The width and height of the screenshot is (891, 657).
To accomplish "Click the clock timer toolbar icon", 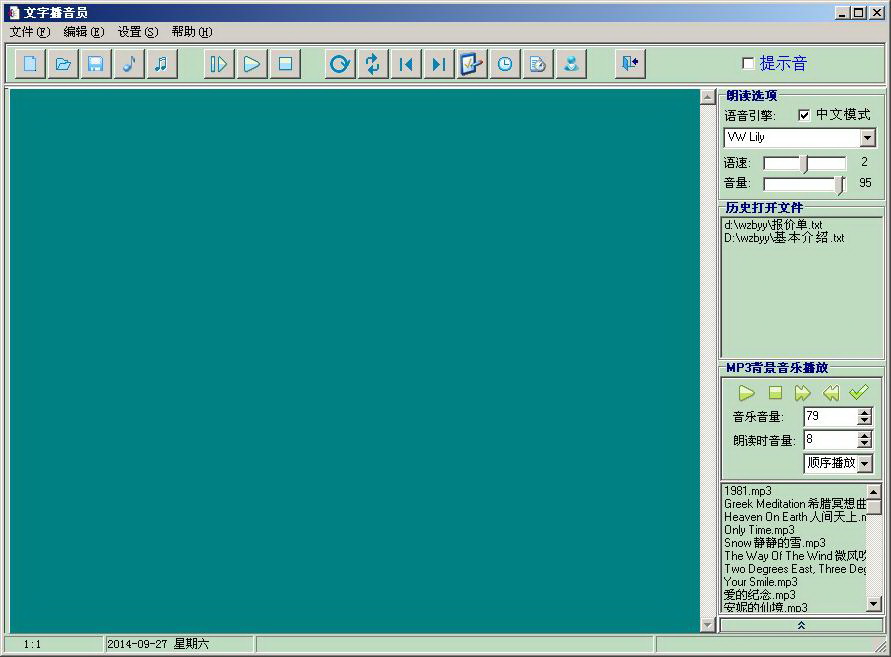I will [x=505, y=64].
